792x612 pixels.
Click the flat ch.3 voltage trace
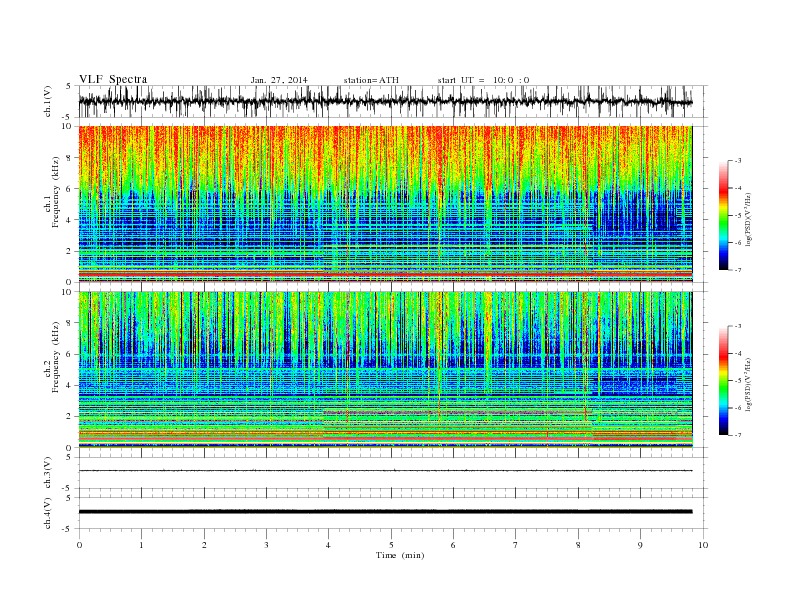pyautogui.click(x=385, y=471)
